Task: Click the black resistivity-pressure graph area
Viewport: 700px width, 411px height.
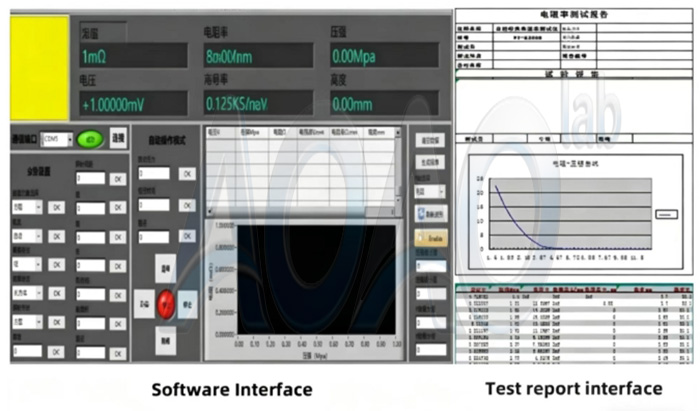Action: 316,277
